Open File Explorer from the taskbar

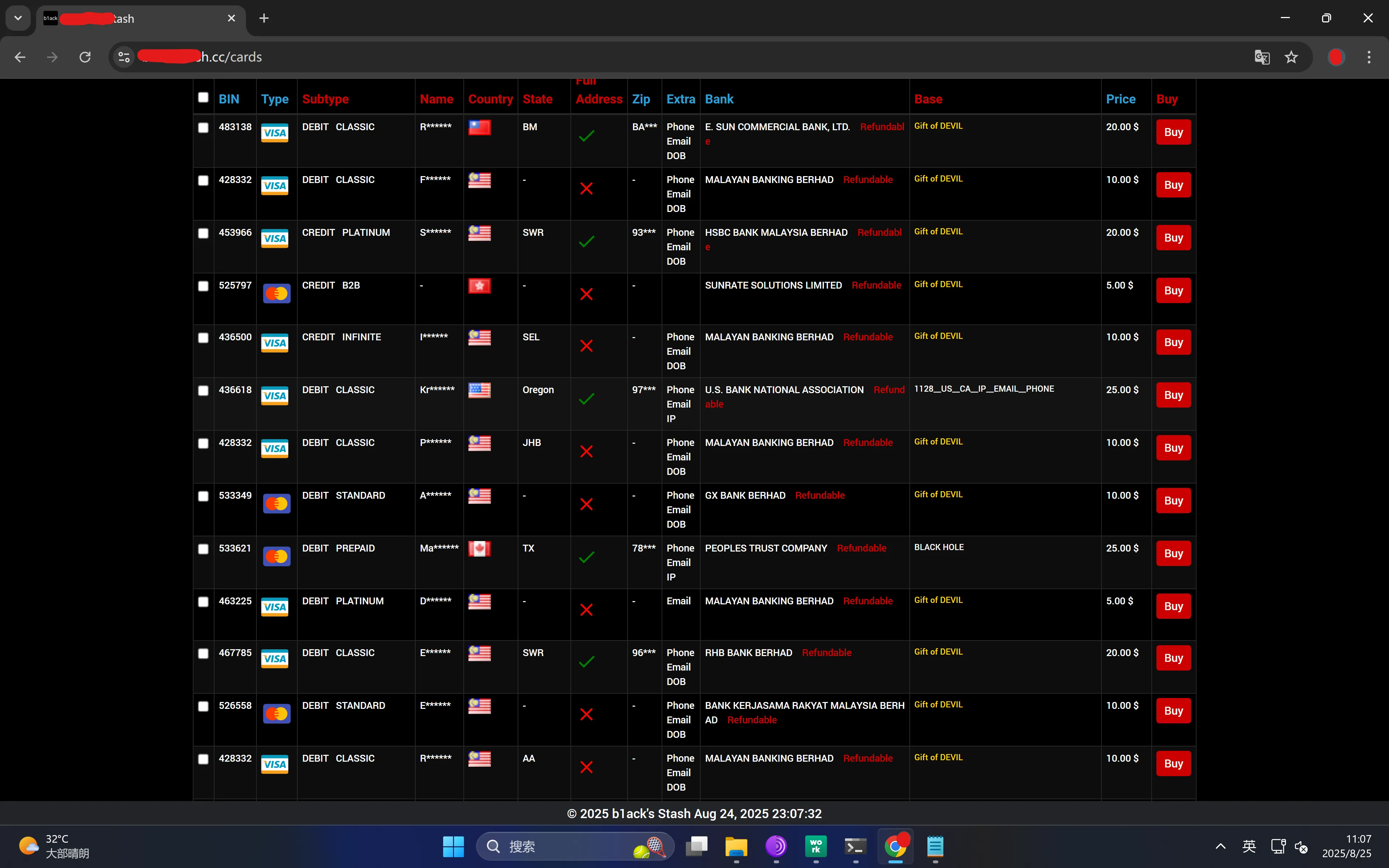(736, 846)
